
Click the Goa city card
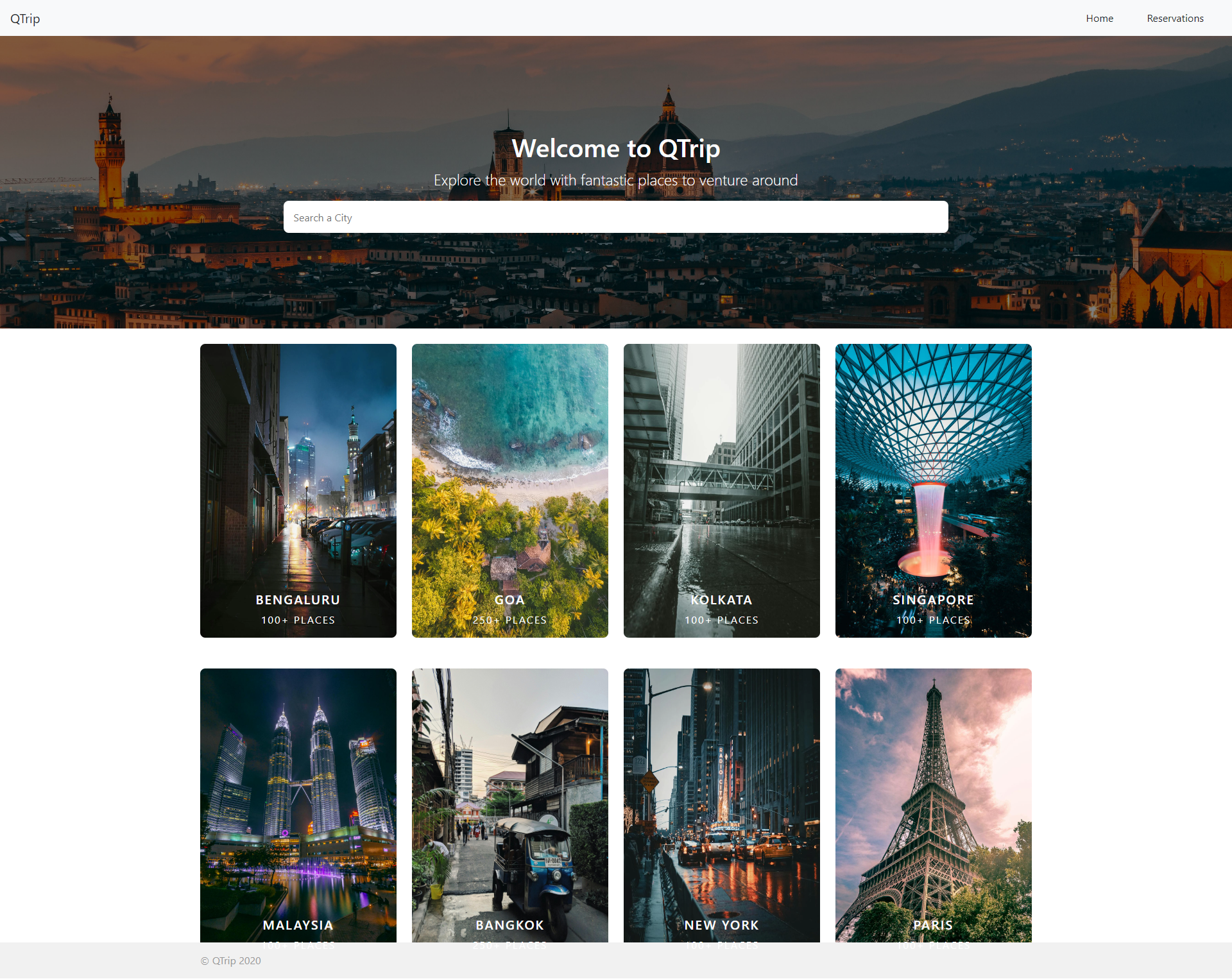(x=510, y=490)
